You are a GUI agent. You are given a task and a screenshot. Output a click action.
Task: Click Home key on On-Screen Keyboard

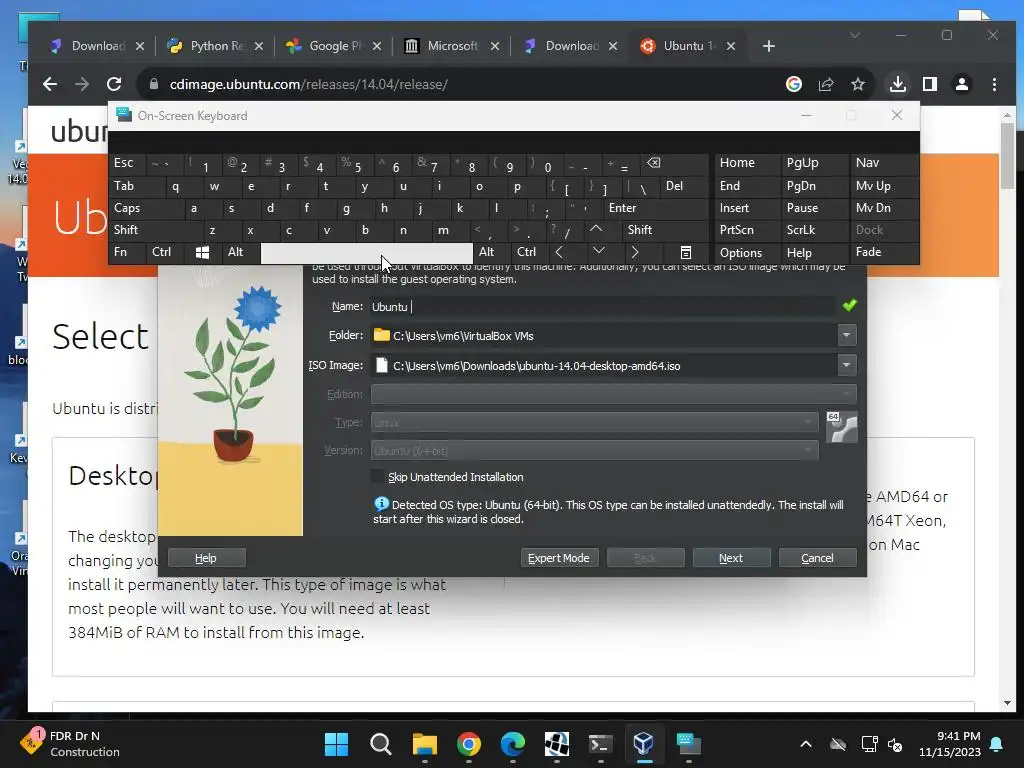(x=747, y=163)
